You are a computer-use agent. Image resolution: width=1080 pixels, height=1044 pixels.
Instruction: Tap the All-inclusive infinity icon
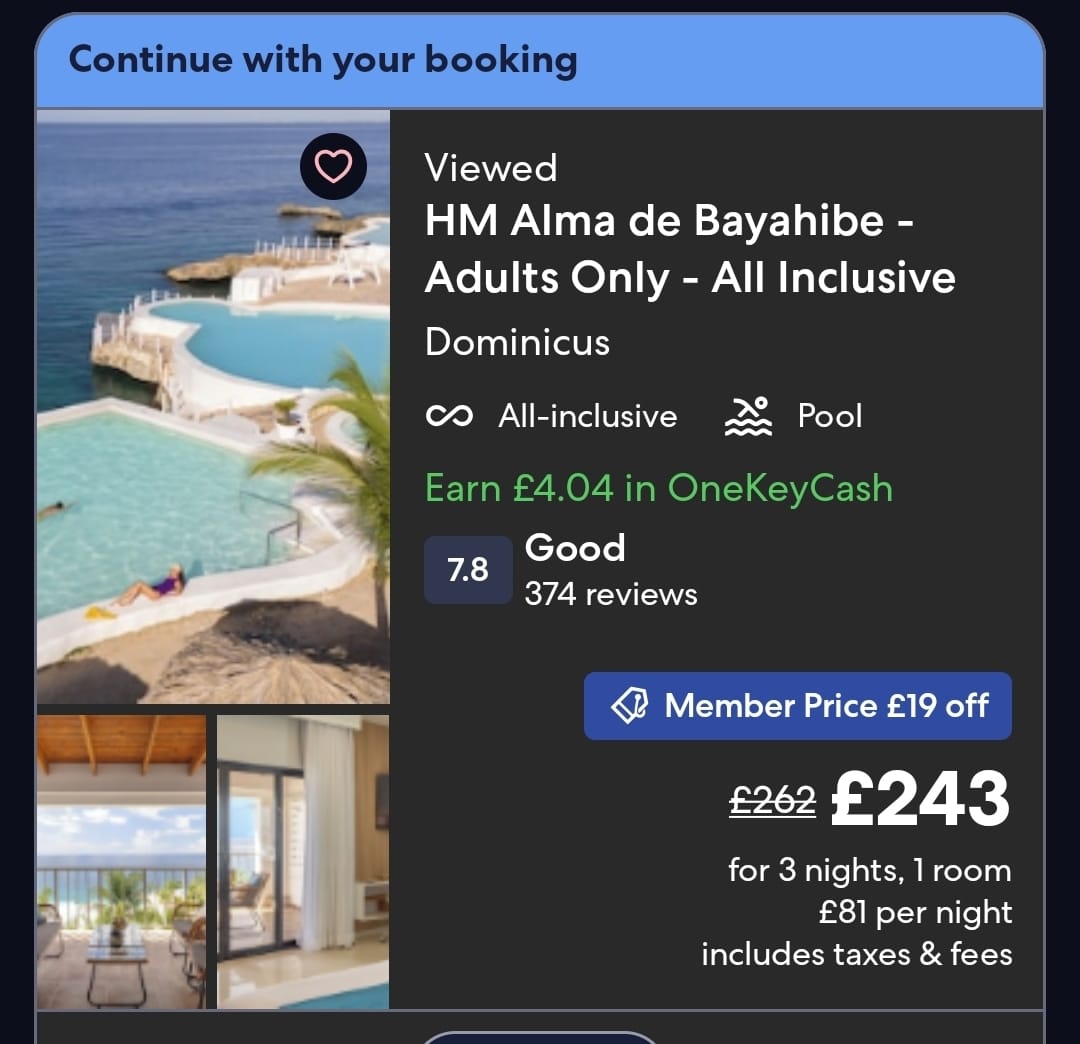pyautogui.click(x=449, y=416)
